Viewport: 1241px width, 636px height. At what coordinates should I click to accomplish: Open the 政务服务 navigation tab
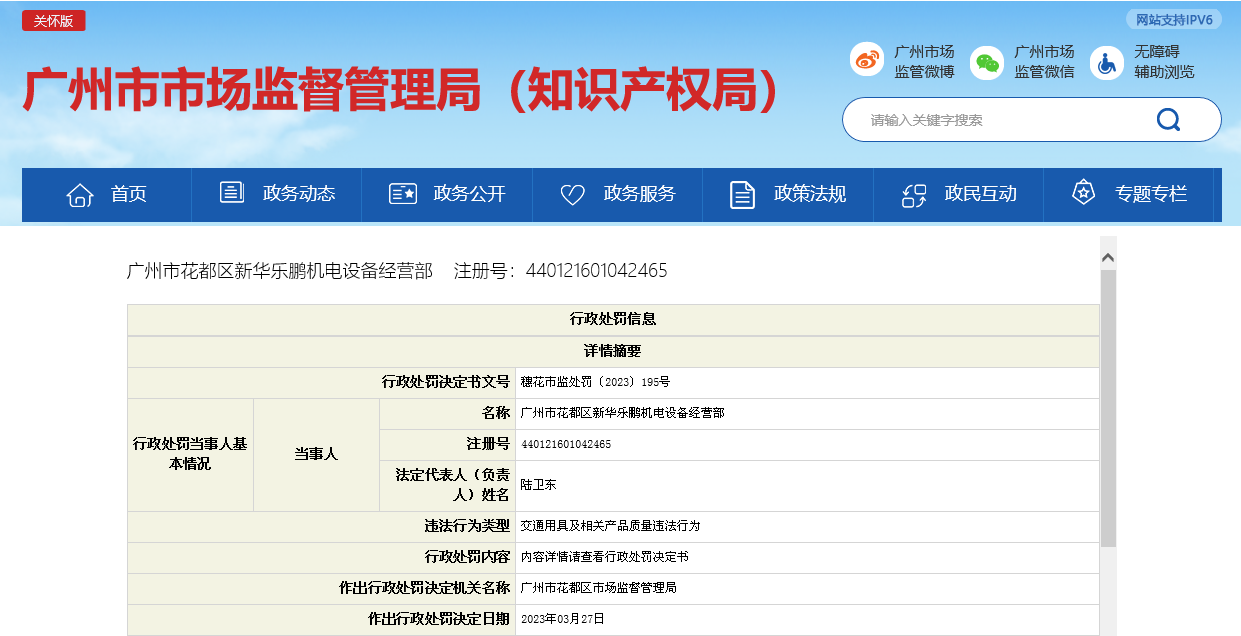click(x=618, y=195)
